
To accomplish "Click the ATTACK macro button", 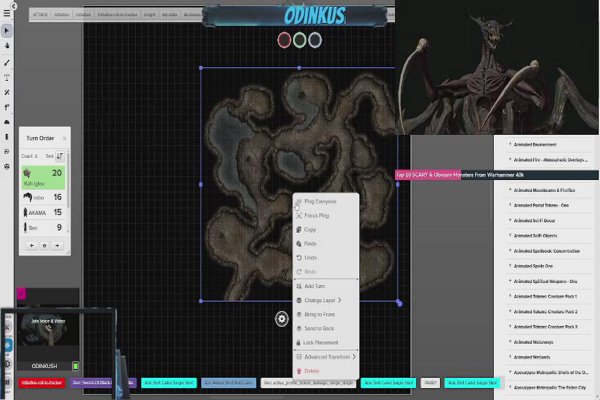I will (x=40, y=15).
